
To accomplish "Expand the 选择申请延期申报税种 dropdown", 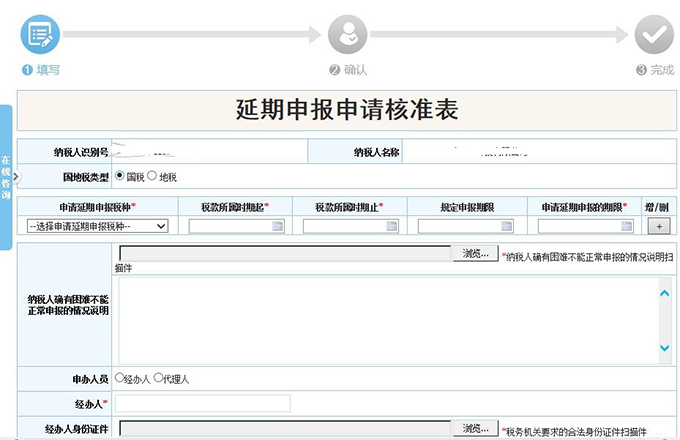I will (x=97, y=226).
